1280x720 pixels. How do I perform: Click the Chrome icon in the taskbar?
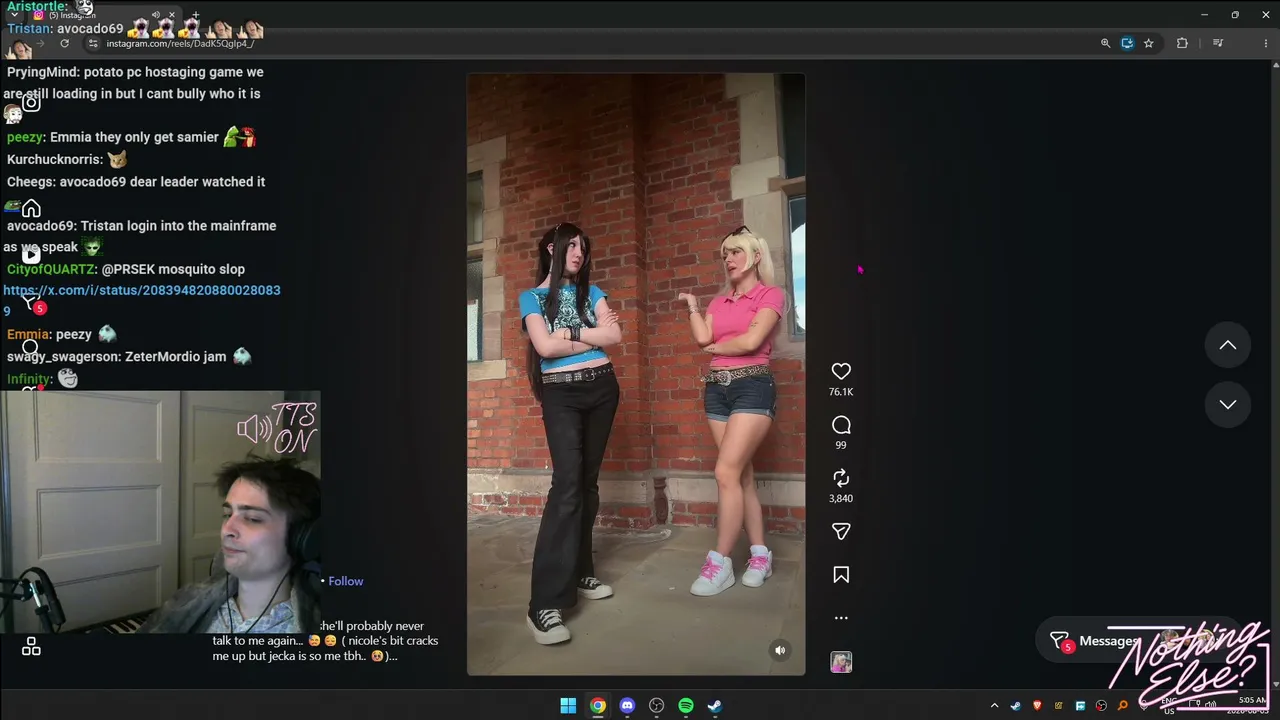pos(597,706)
